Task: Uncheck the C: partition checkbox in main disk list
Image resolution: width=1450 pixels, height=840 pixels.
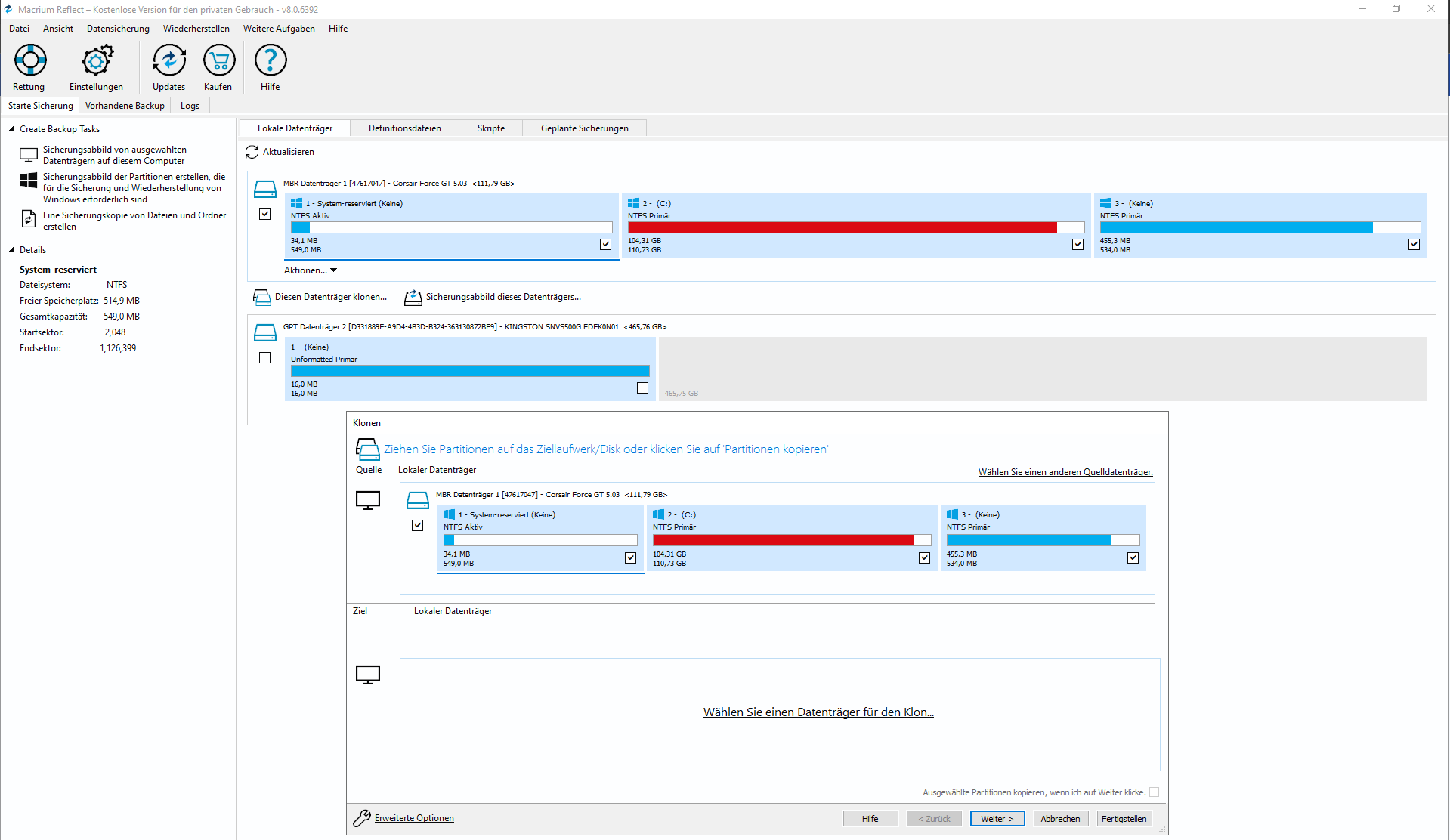Action: coord(1077,244)
